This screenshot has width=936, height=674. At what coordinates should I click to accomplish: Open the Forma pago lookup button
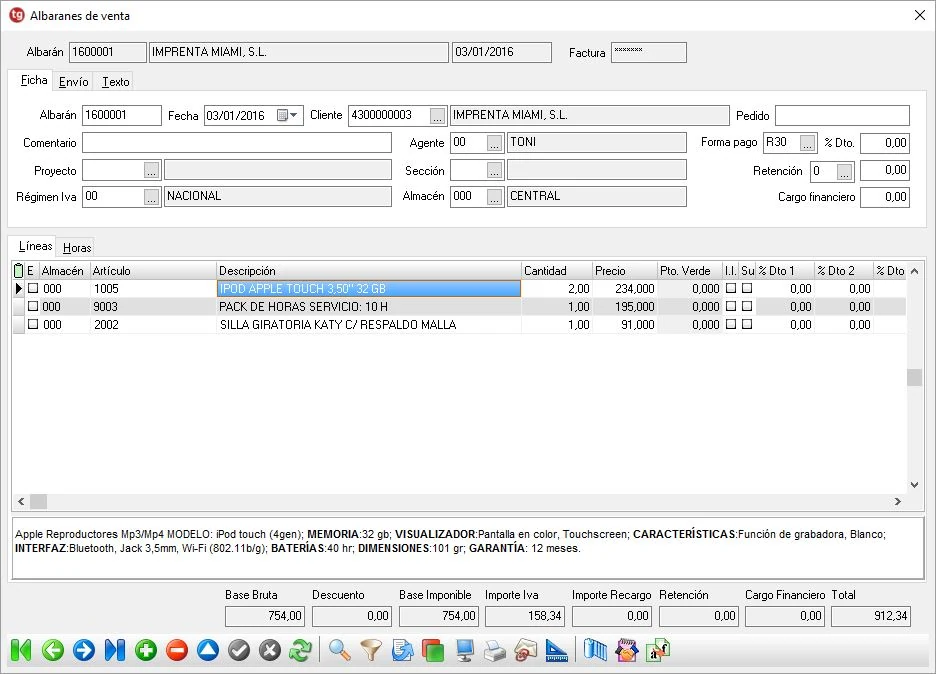pyautogui.click(x=807, y=143)
